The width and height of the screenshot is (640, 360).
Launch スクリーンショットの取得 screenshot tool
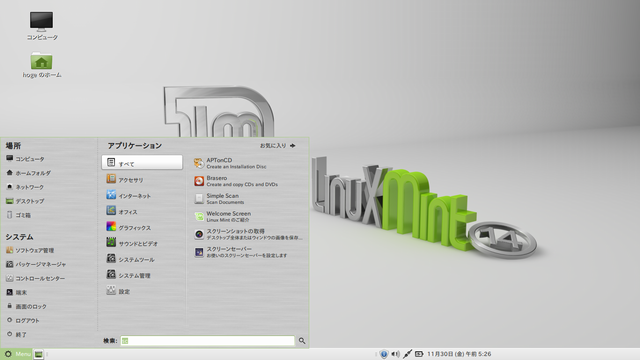click(x=248, y=234)
